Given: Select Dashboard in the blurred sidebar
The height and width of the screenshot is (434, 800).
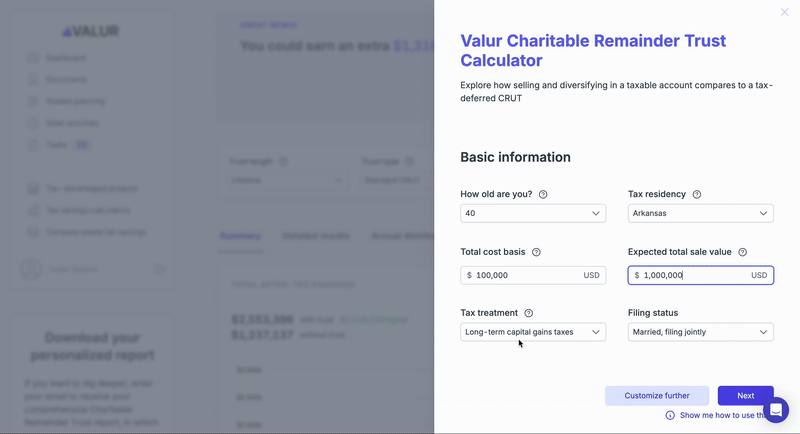Looking at the screenshot, I should tap(66, 58).
